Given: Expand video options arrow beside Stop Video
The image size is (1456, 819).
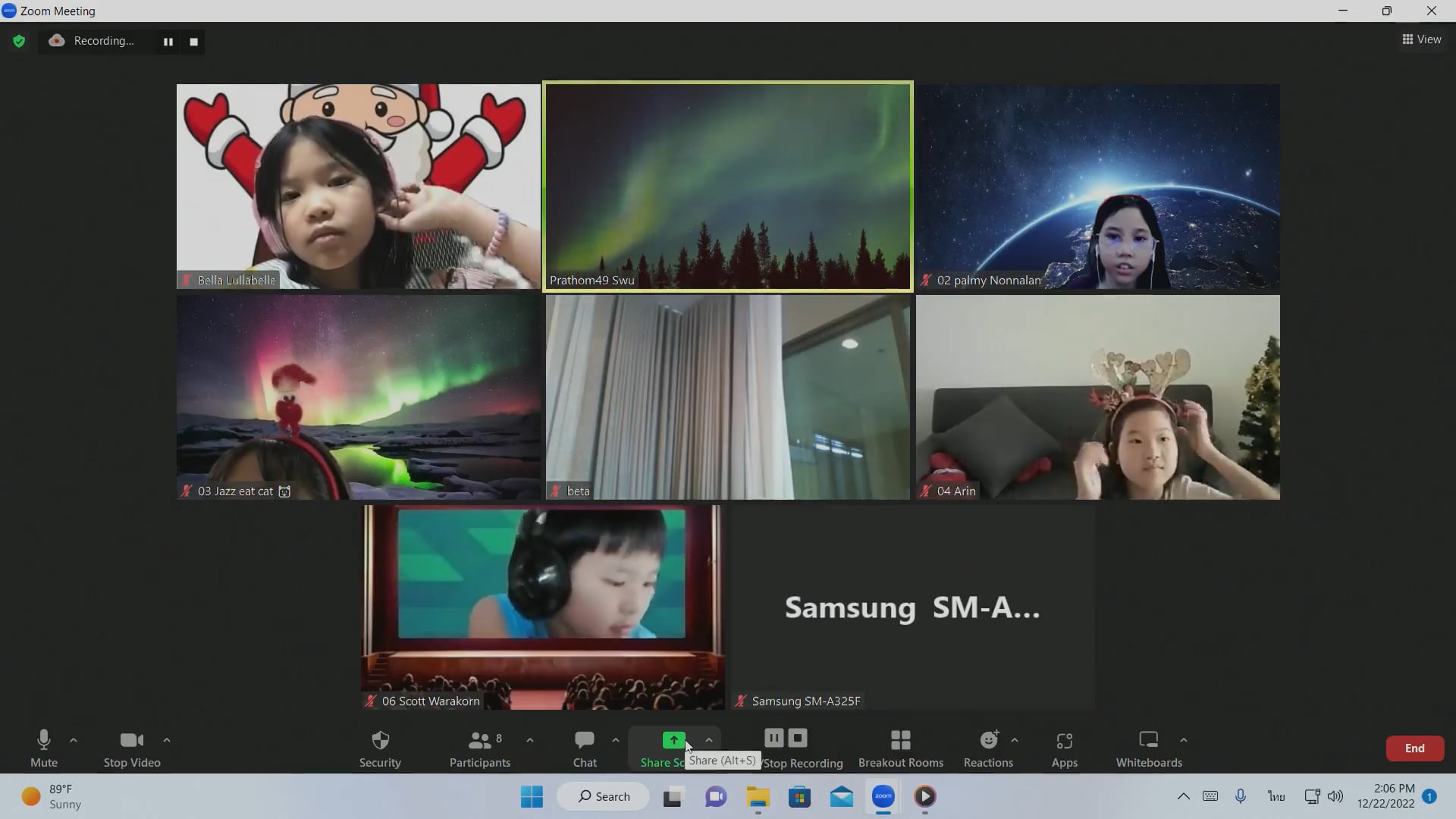Looking at the screenshot, I should pos(167,739).
